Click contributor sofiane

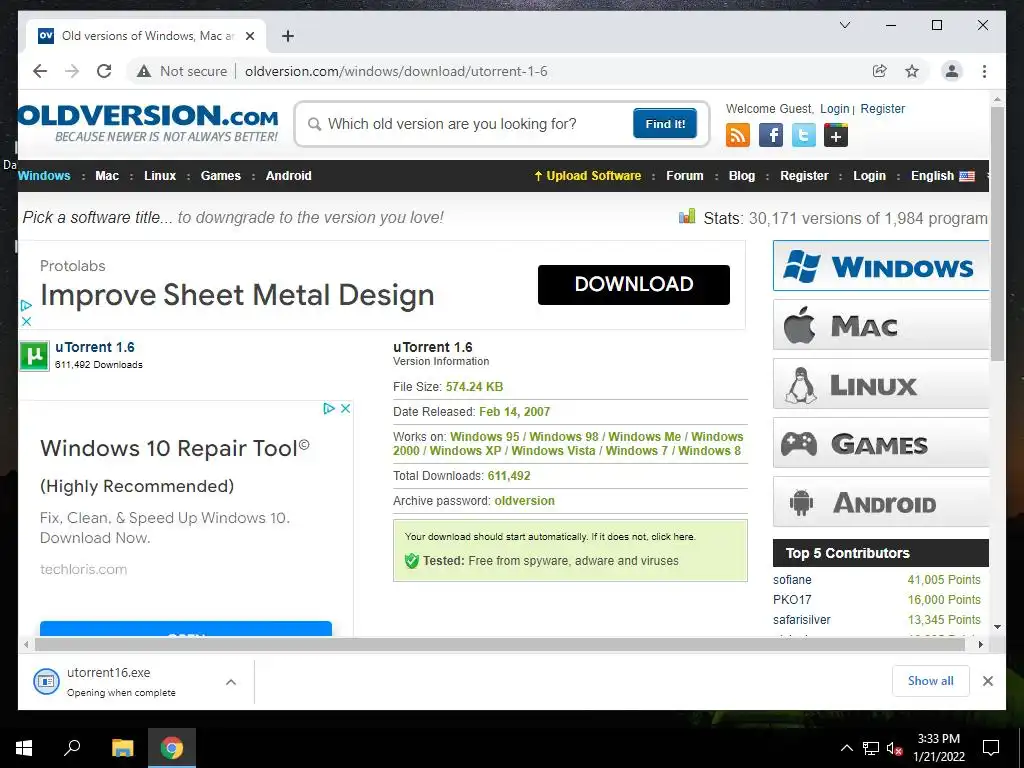792,580
